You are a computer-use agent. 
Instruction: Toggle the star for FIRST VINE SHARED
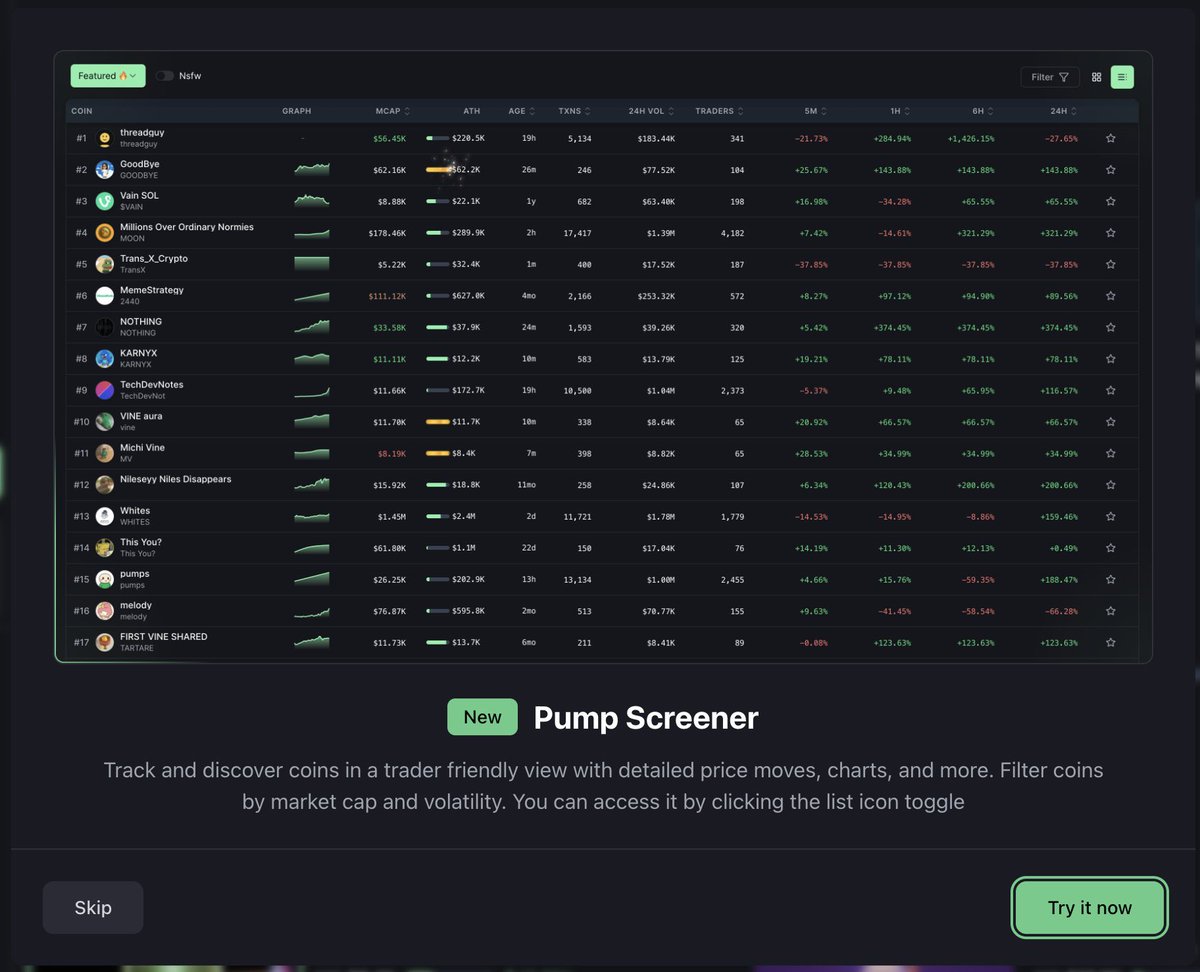coord(1110,643)
